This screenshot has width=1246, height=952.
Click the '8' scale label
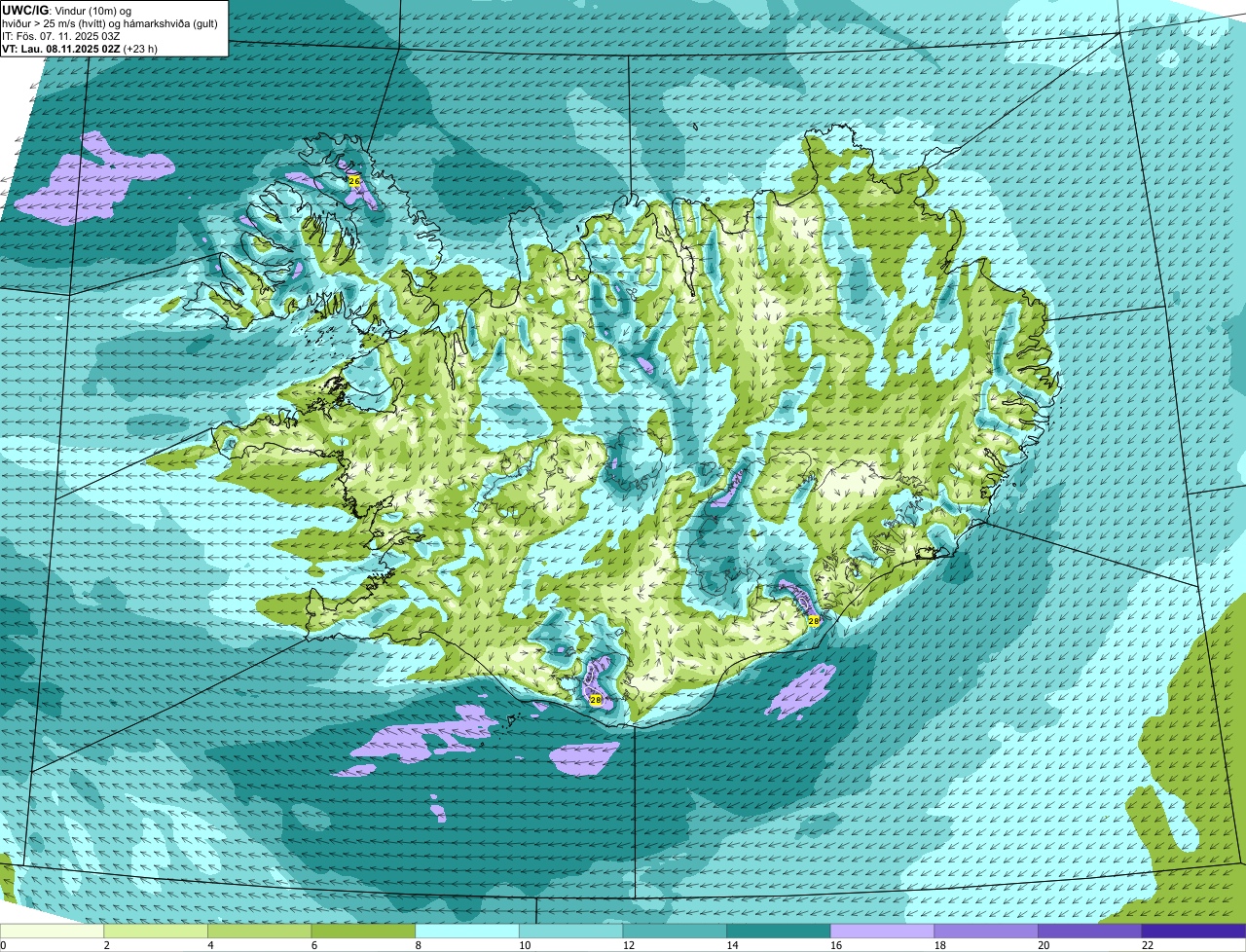point(418,945)
